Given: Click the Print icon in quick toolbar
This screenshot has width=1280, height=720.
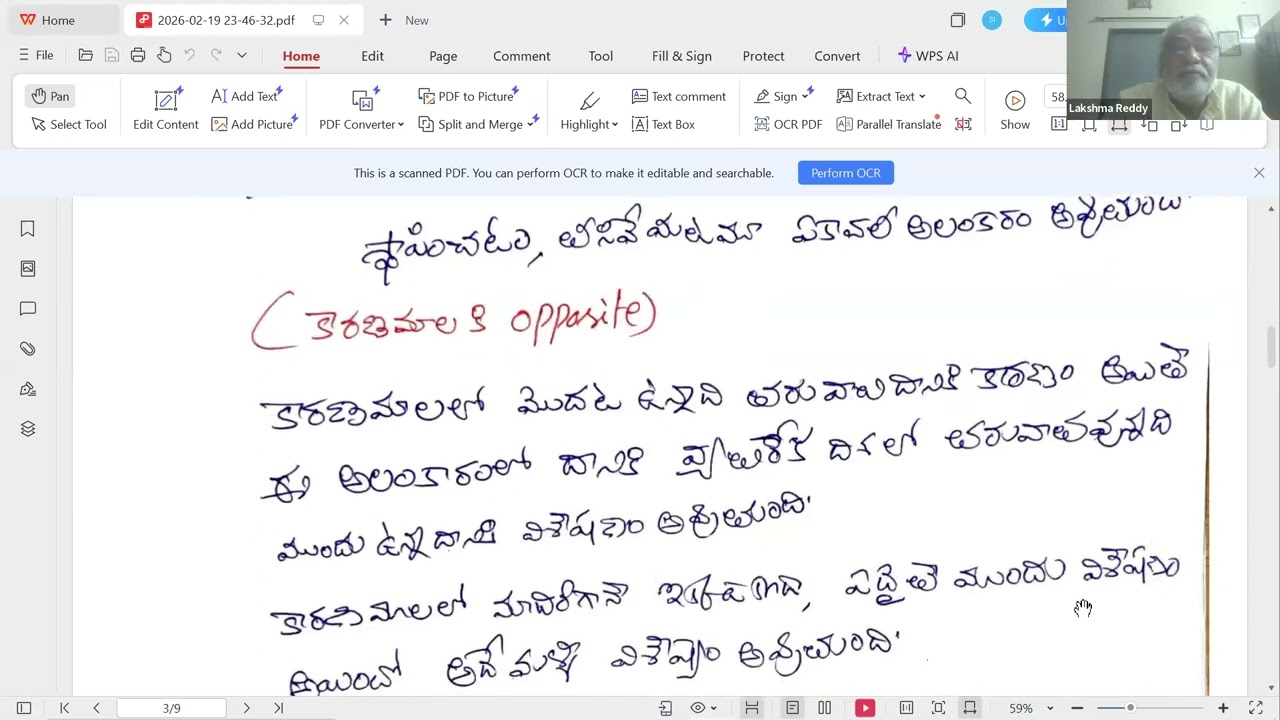Looking at the screenshot, I should 138,55.
